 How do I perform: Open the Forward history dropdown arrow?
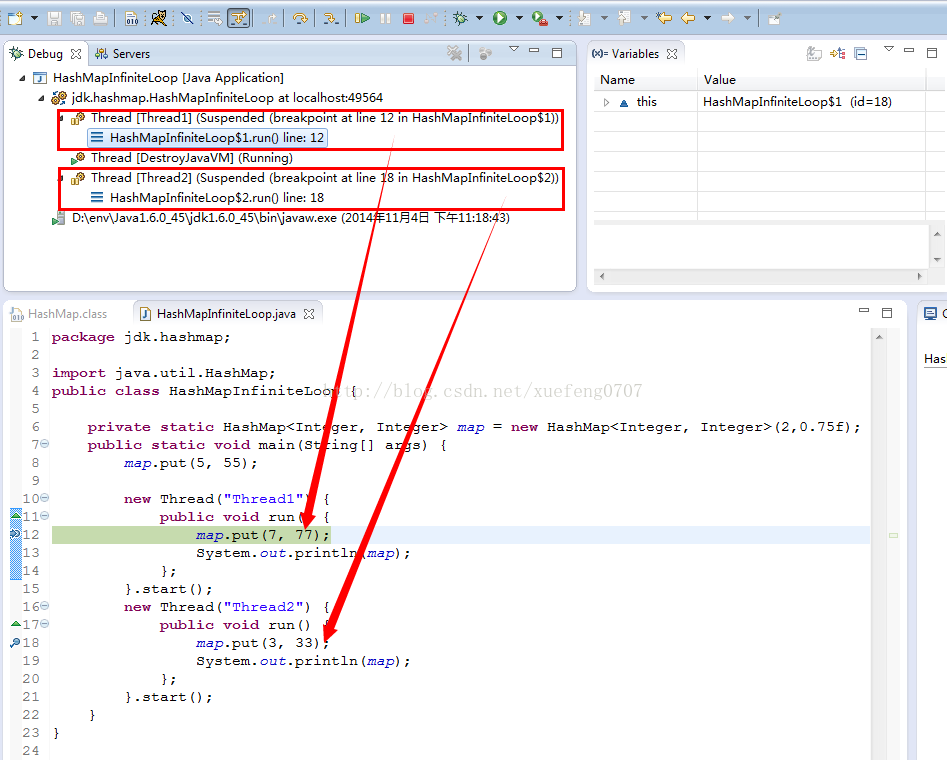(747, 18)
